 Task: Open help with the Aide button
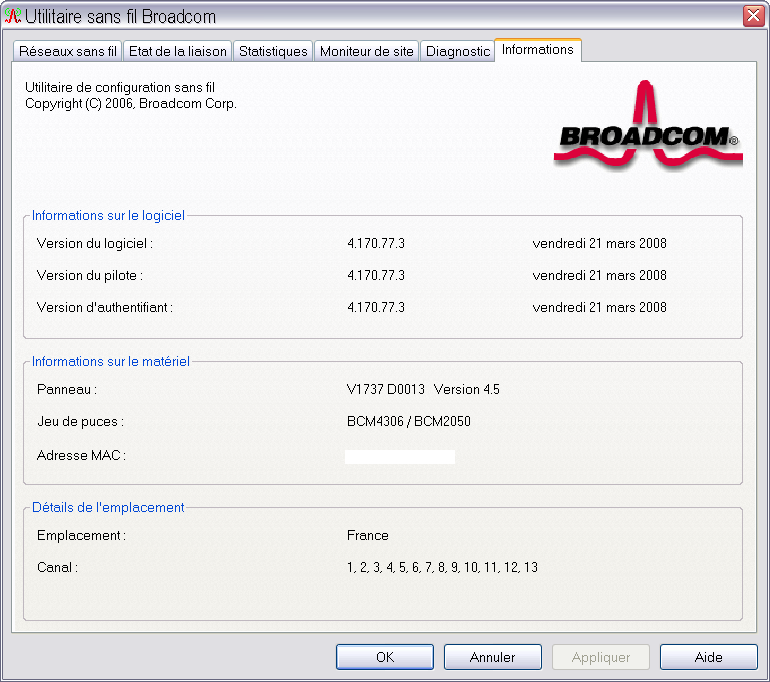tap(708, 657)
